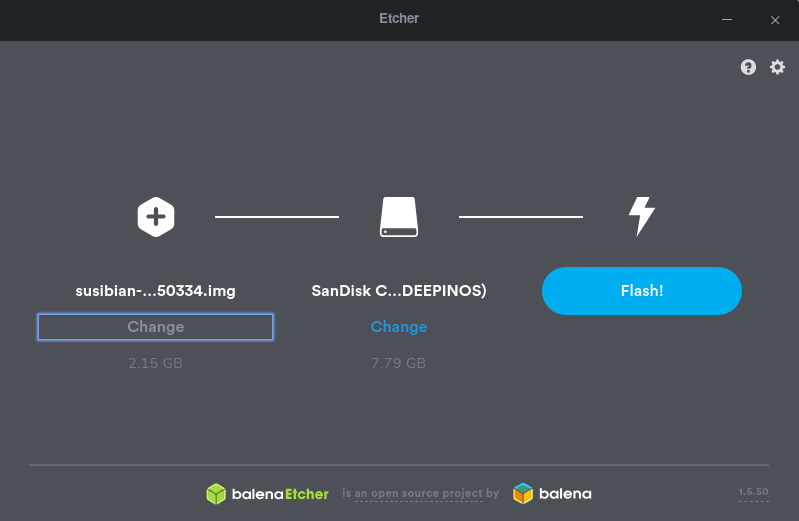Click the 7.79 GB drive size label
The image size is (799, 521).
pos(398,363)
